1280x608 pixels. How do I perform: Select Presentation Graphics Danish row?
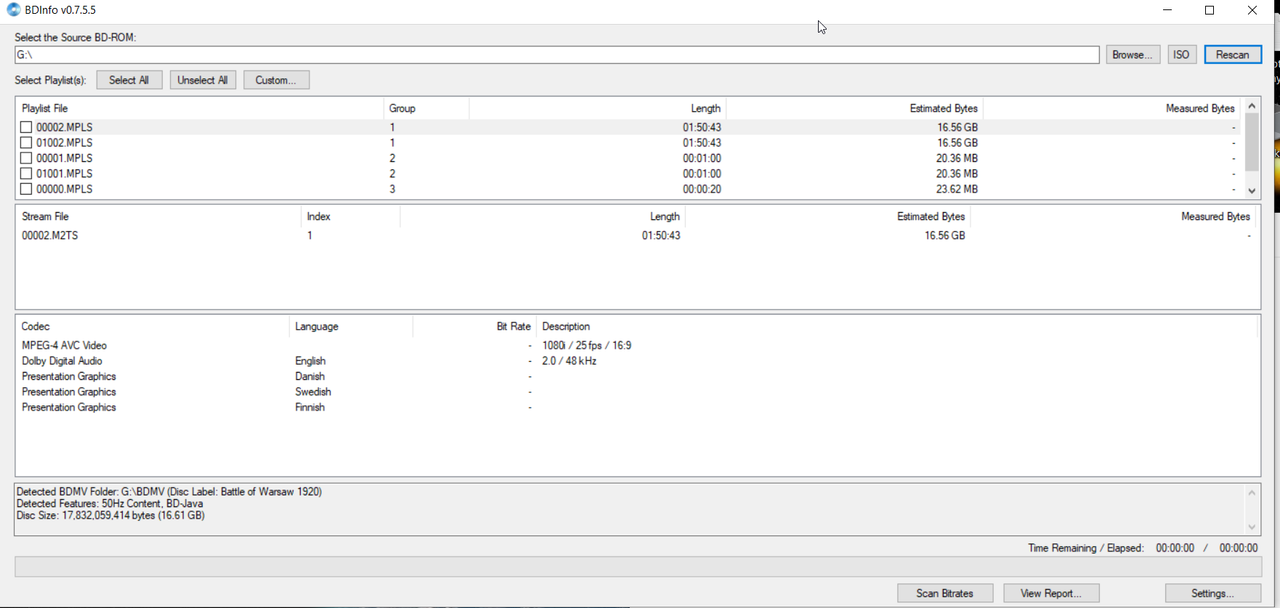point(638,376)
